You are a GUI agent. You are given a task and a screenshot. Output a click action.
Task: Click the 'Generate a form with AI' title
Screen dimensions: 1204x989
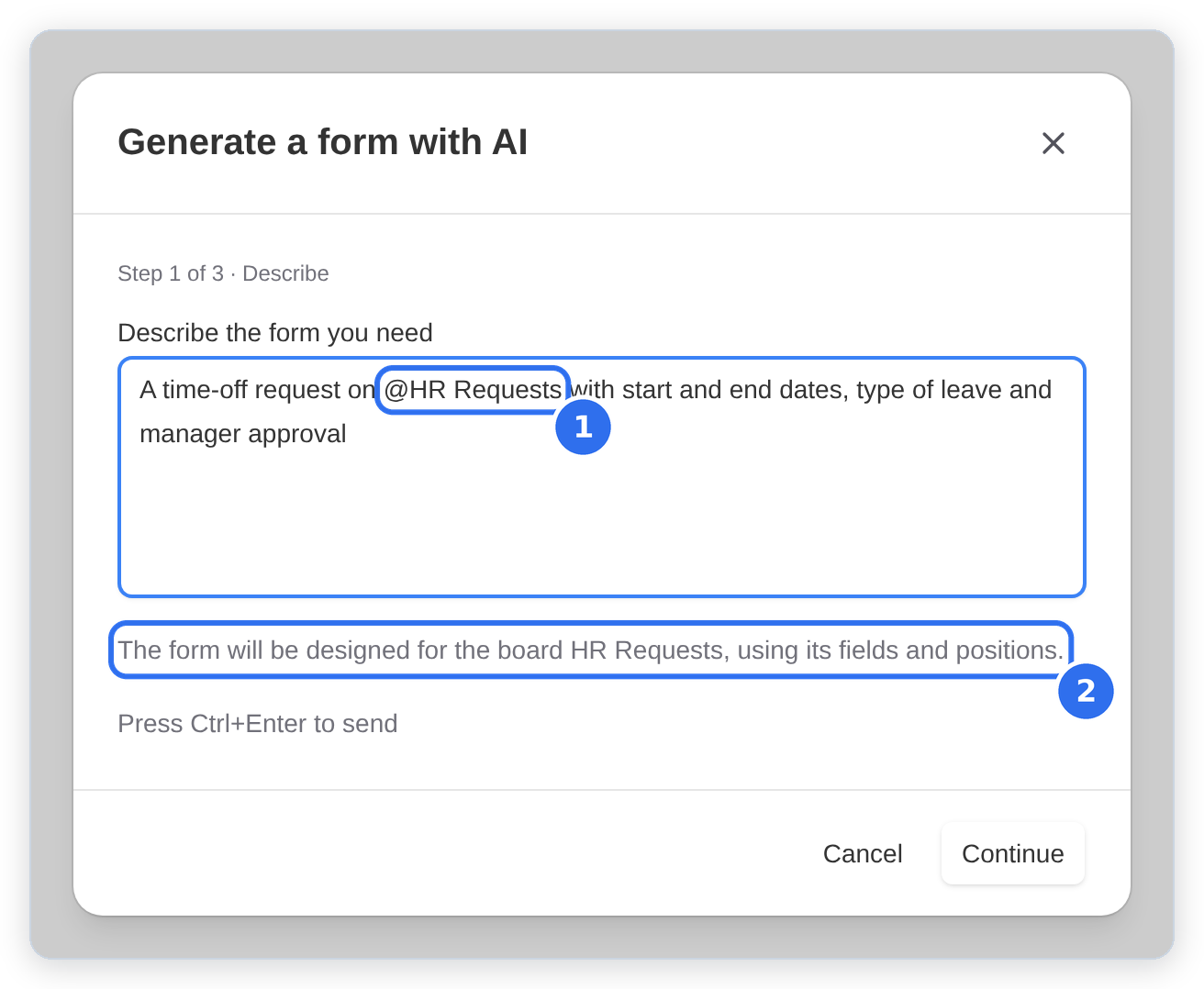click(x=323, y=142)
